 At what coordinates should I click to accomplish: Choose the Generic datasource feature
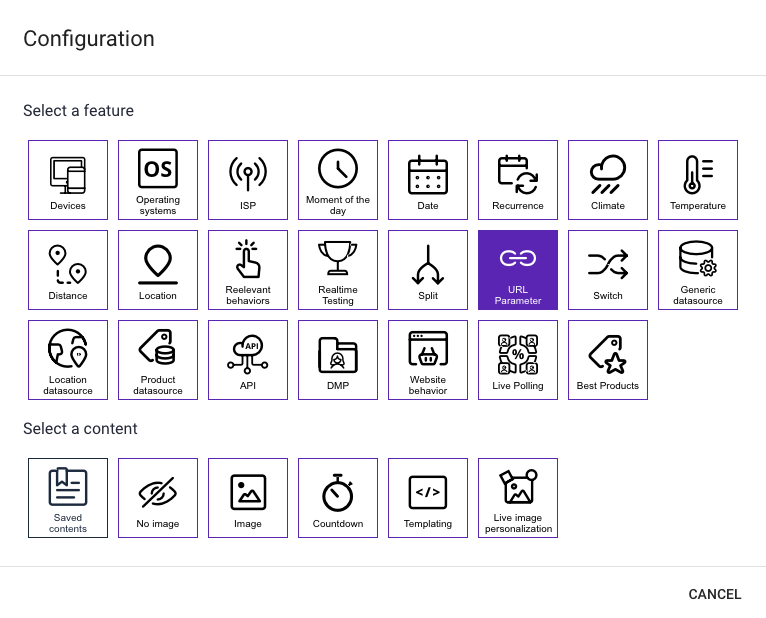pyautogui.click(x=698, y=270)
